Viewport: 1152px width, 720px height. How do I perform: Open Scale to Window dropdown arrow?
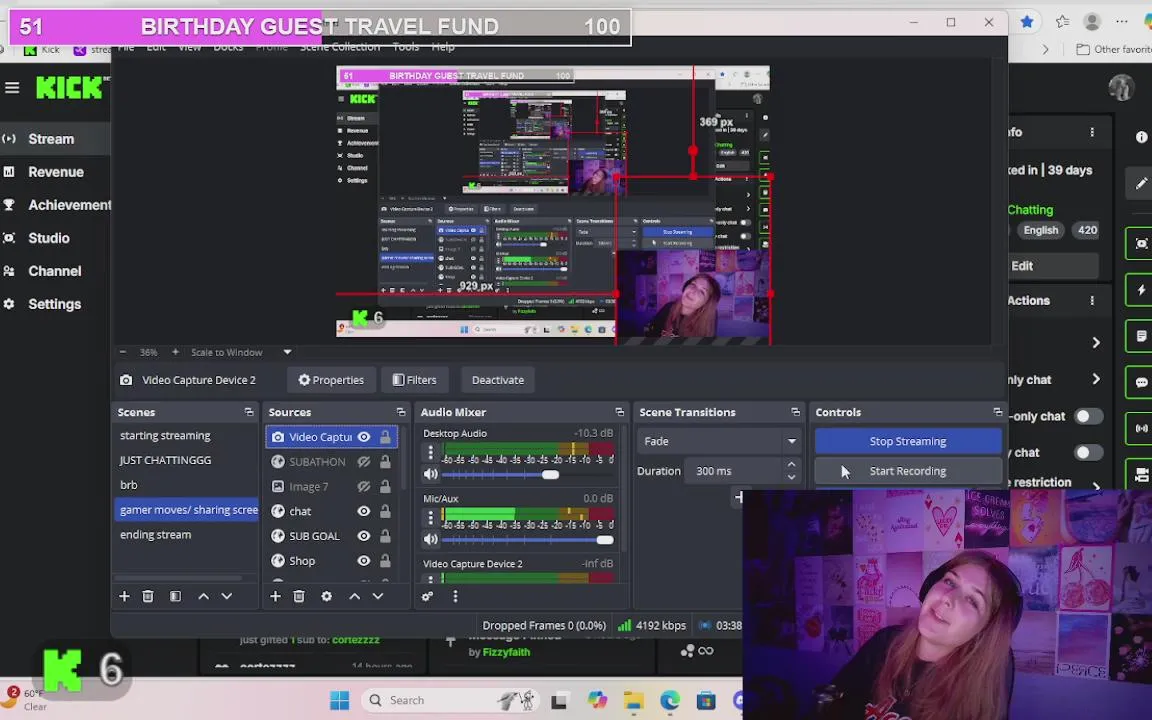287,353
